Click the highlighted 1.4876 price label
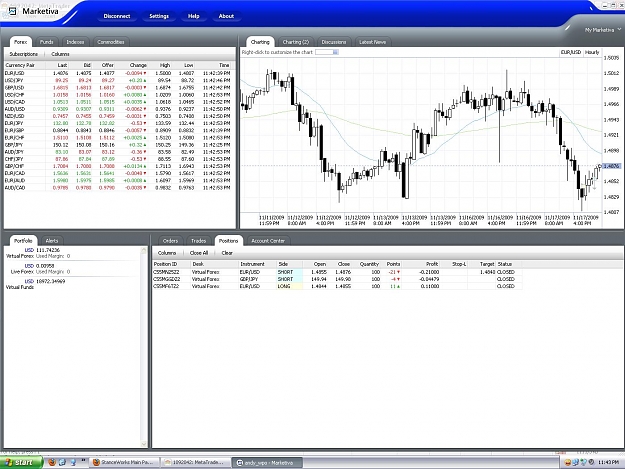625x469 pixels. 611,166
